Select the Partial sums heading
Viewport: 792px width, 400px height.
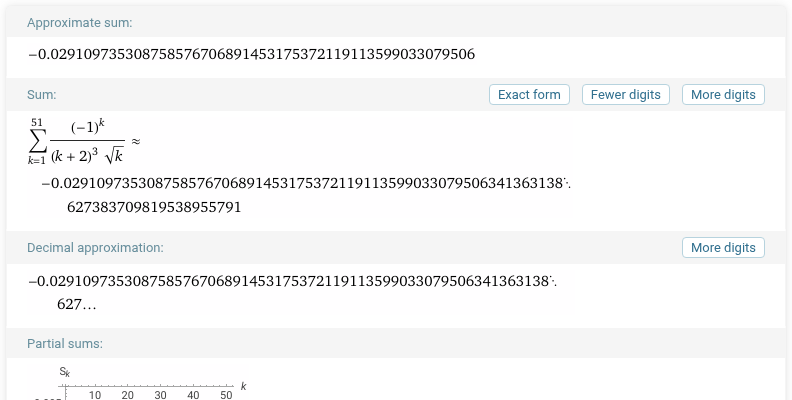[x=65, y=343]
